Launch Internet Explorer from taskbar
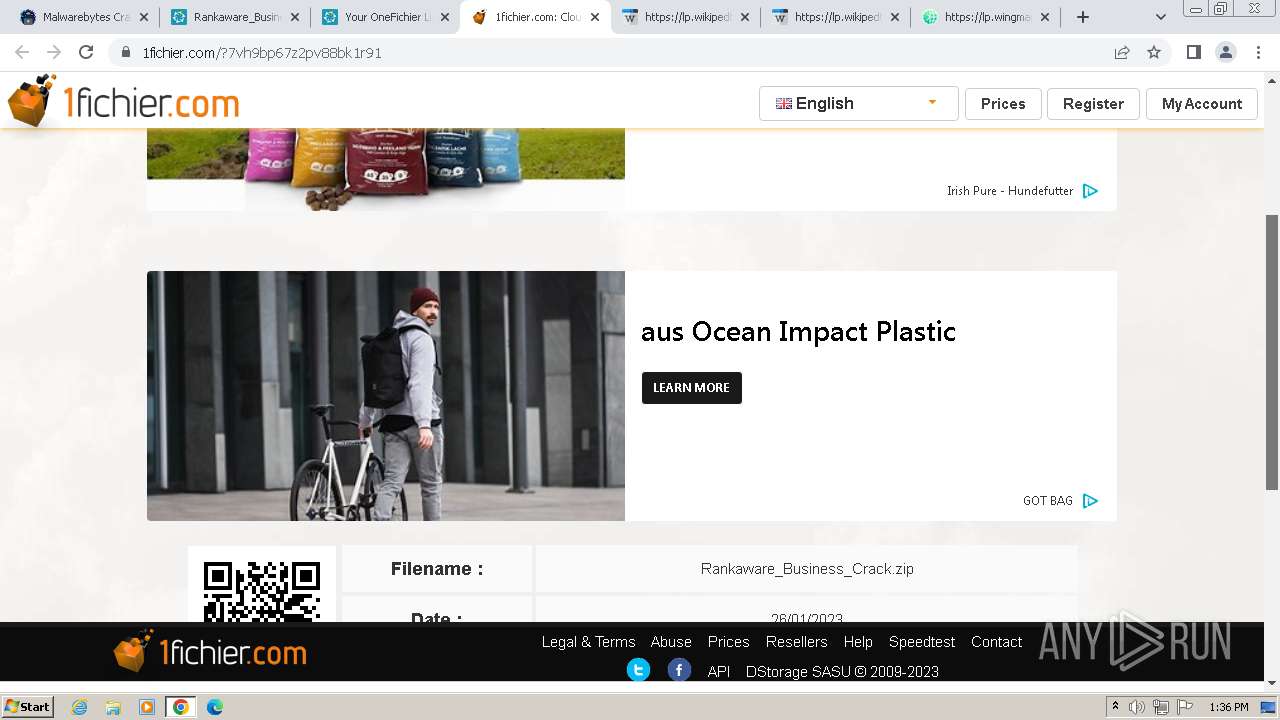The width and height of the screenshot is (1280, 720). coord(79,707)
